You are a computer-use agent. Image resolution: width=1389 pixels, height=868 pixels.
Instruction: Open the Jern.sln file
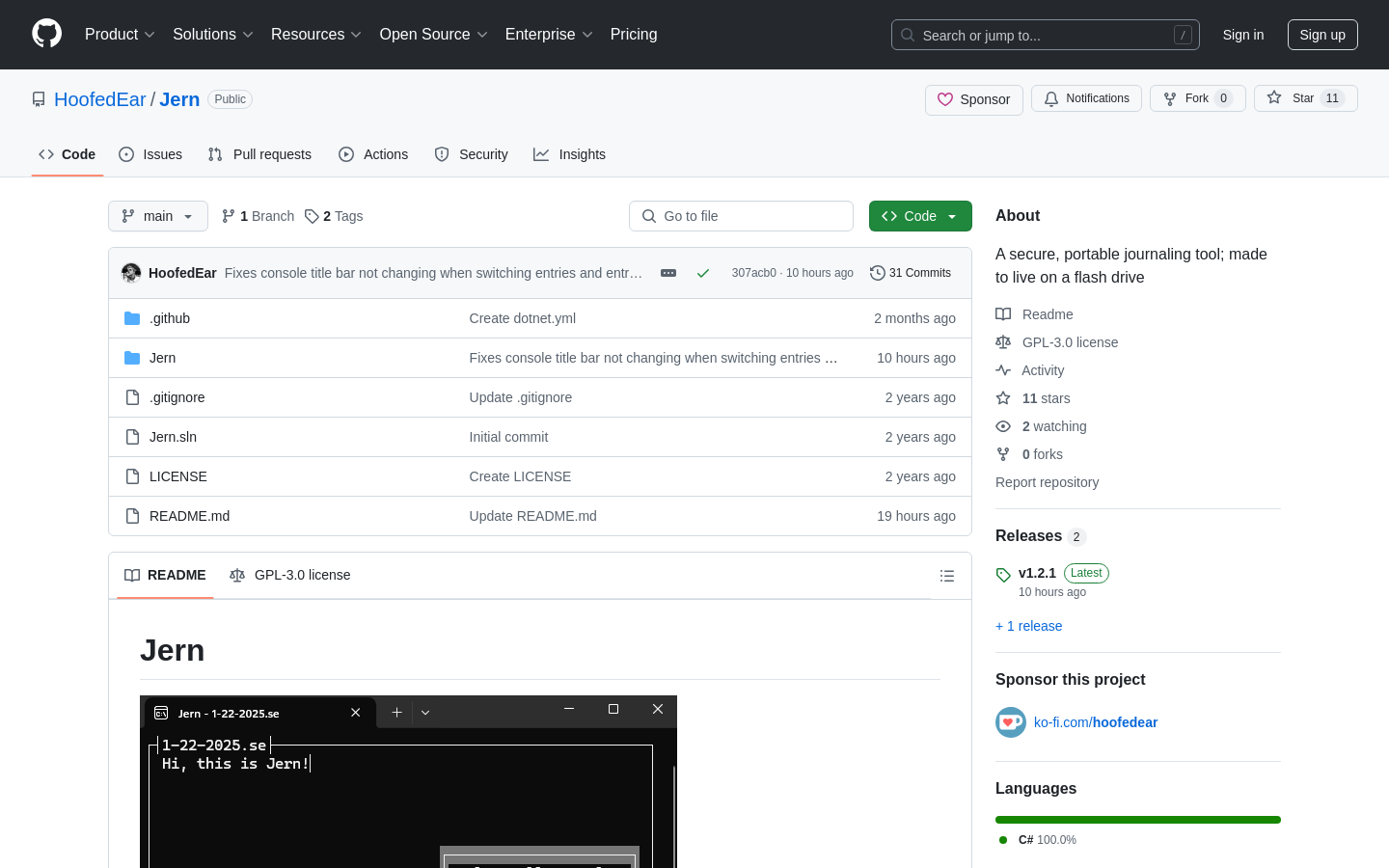(173, 437)
